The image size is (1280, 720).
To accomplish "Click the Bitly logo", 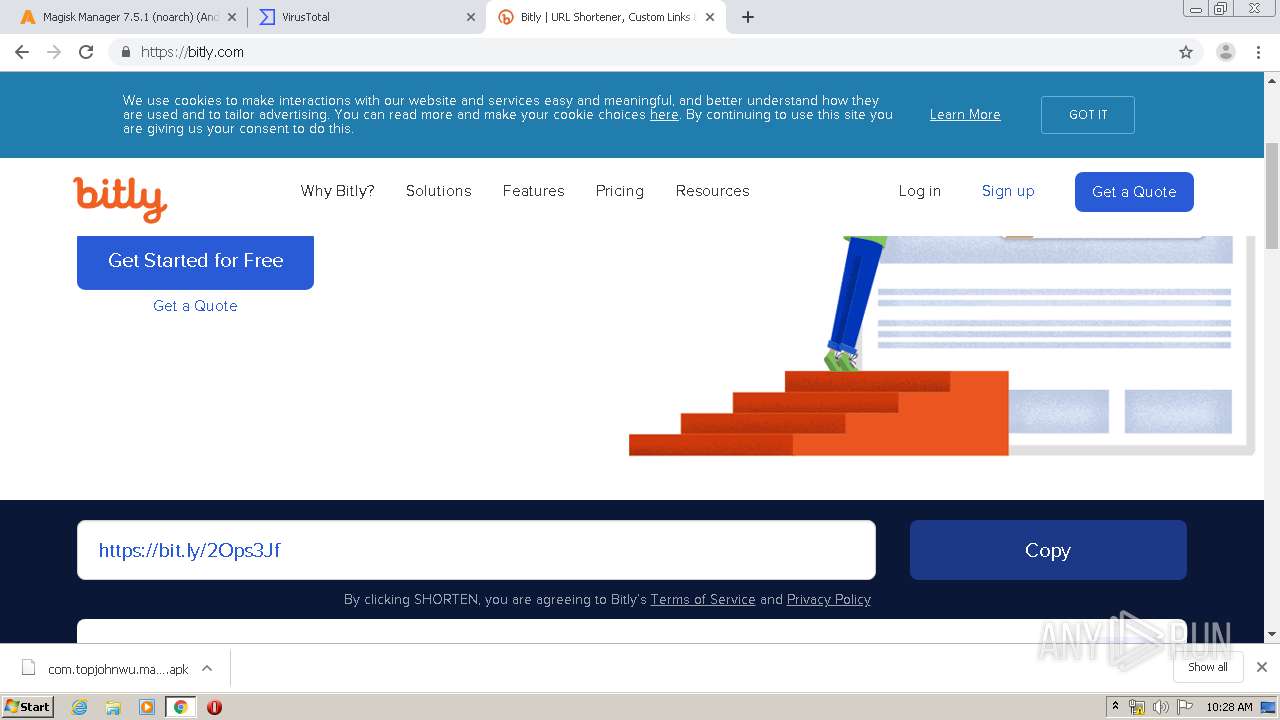I will click(120, 198).
